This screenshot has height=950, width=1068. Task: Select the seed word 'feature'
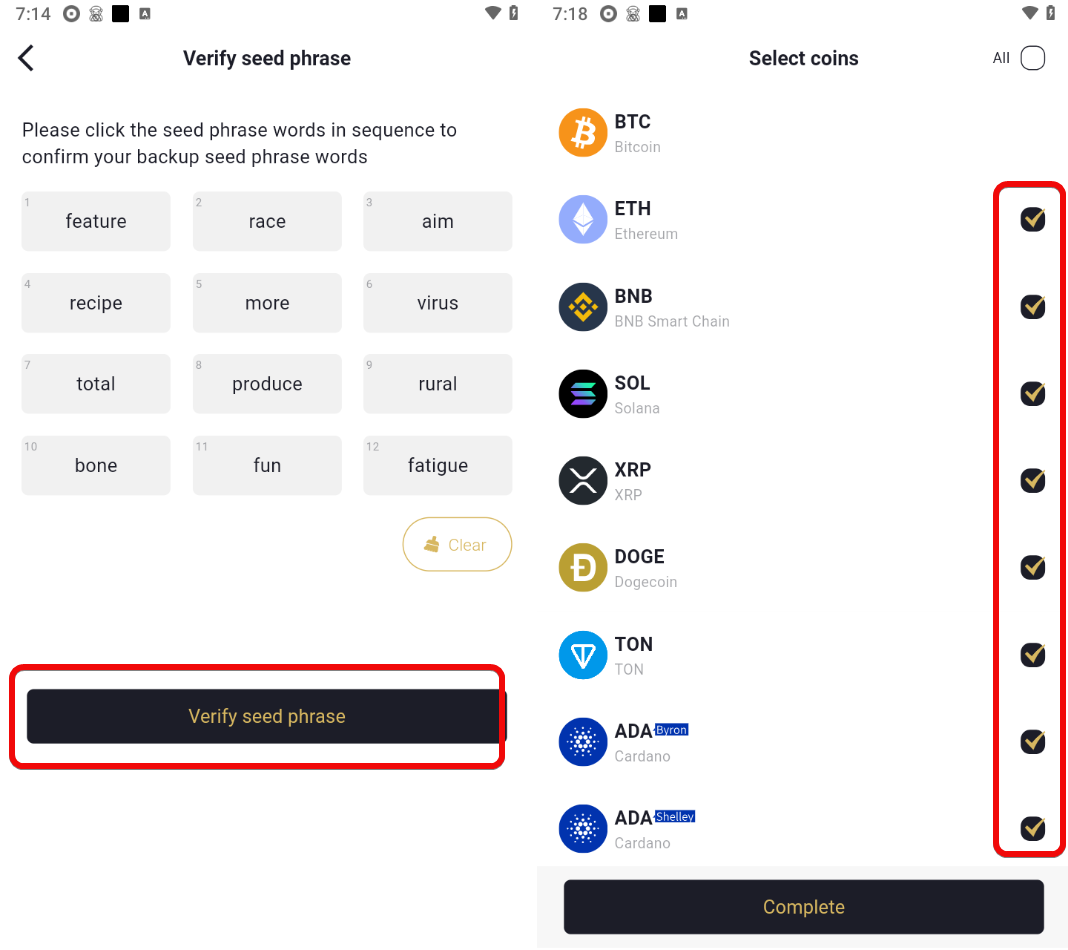[x=96, y=221]
